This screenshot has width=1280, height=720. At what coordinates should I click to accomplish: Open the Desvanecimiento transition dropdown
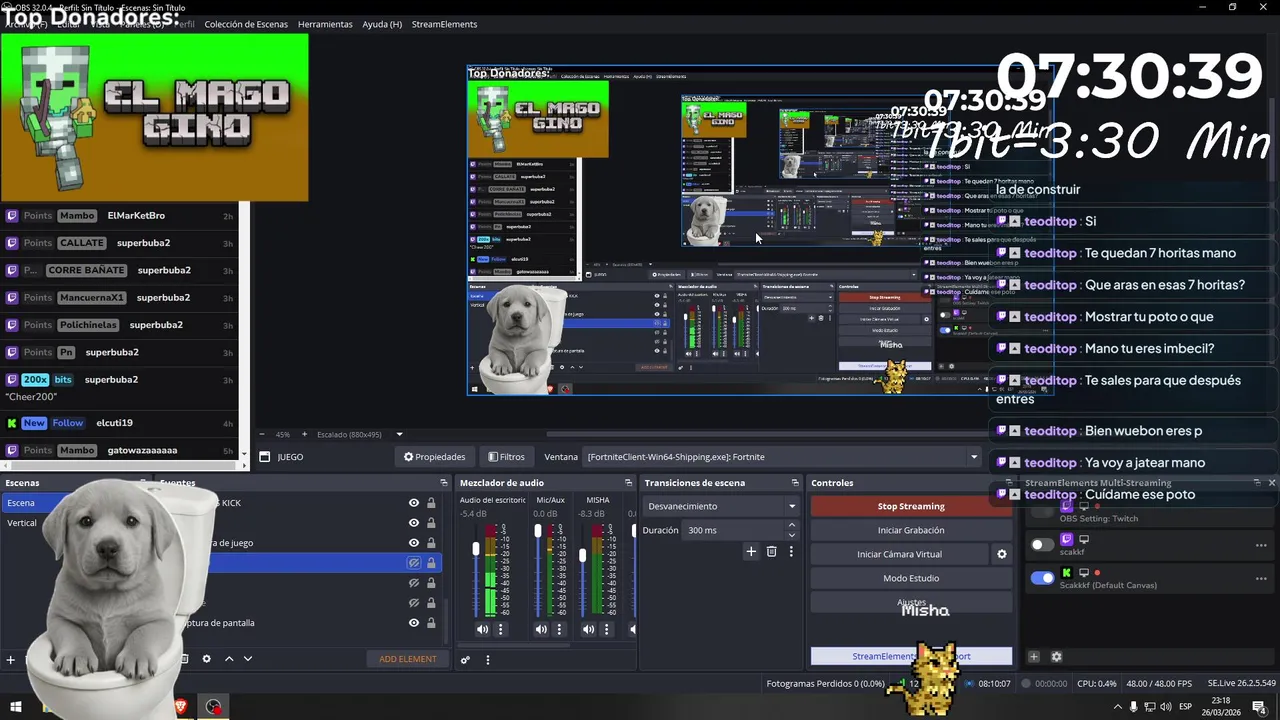pos(721,506)
